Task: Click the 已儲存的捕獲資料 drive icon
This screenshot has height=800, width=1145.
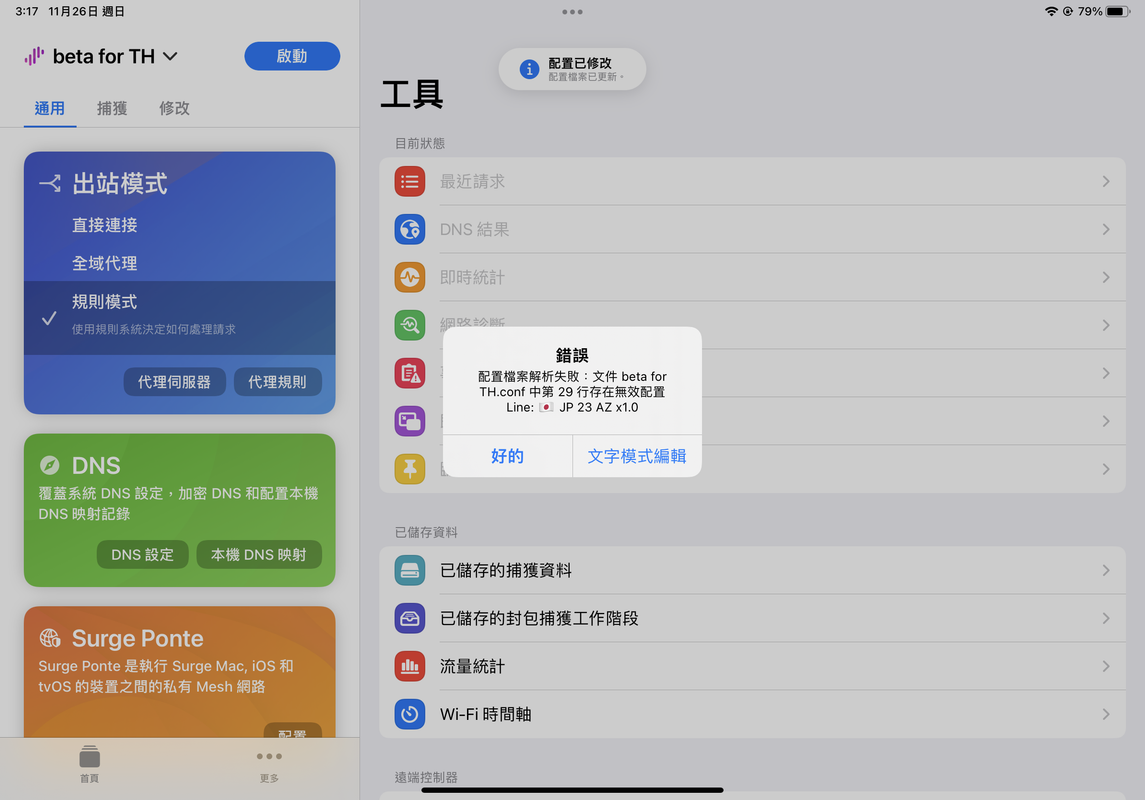Action: [x=410, y=570]
